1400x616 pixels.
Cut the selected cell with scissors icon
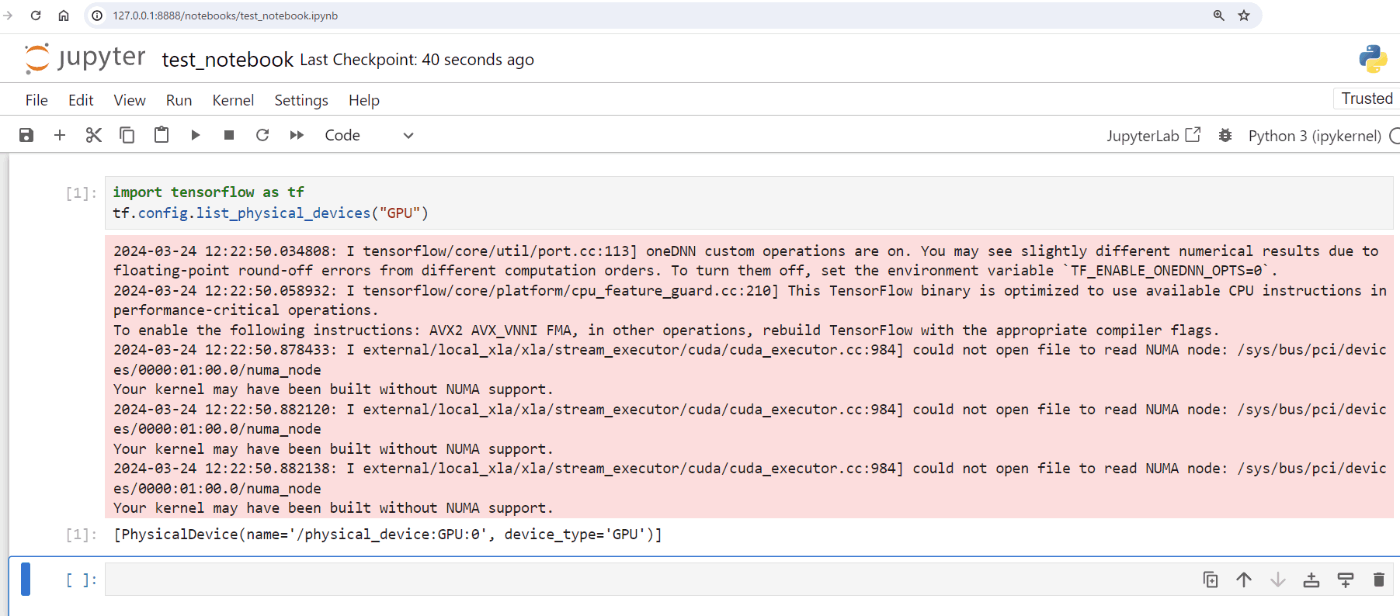click(94, 135)
